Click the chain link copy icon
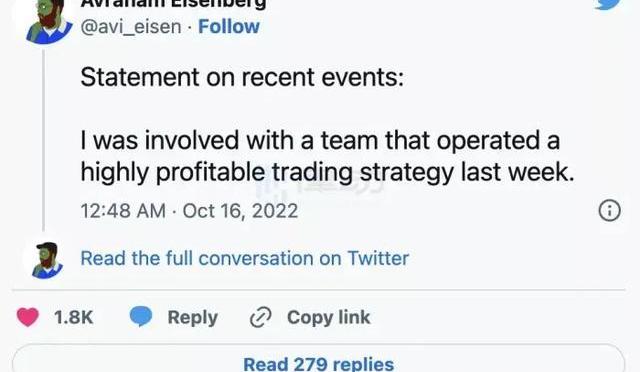This screenshot has height=372, width=640. (260, 318)
